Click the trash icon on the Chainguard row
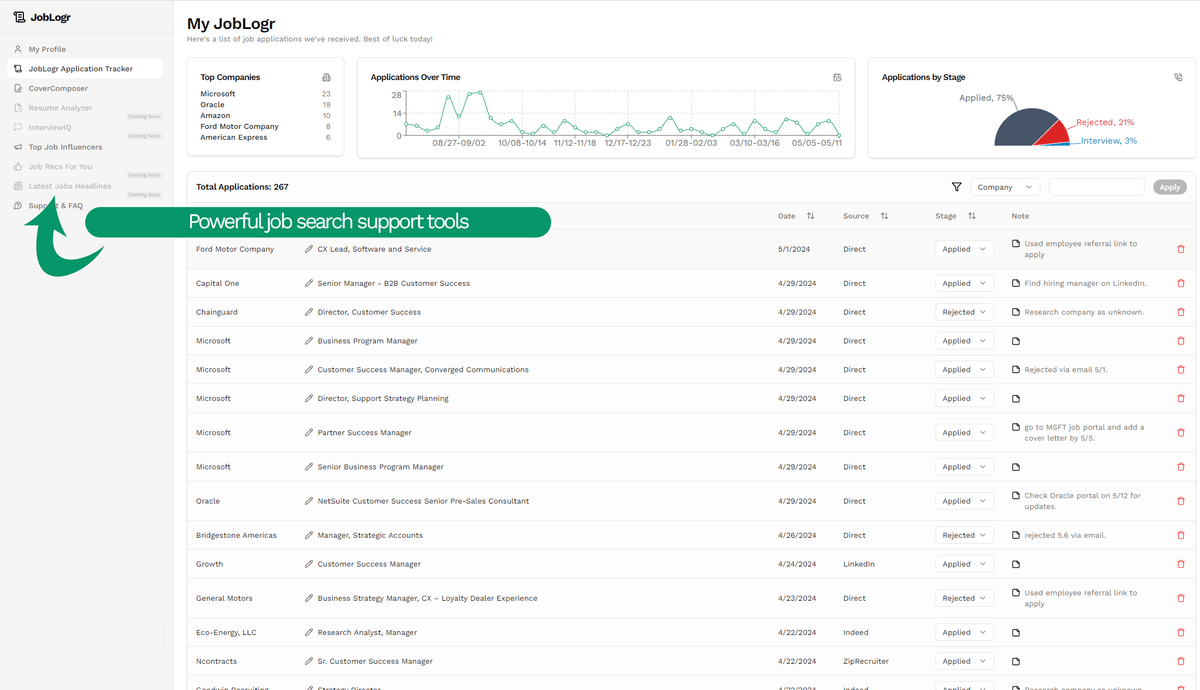Image resolution: width=1200 pixels, height=690 pixels. click(1180, 312)
